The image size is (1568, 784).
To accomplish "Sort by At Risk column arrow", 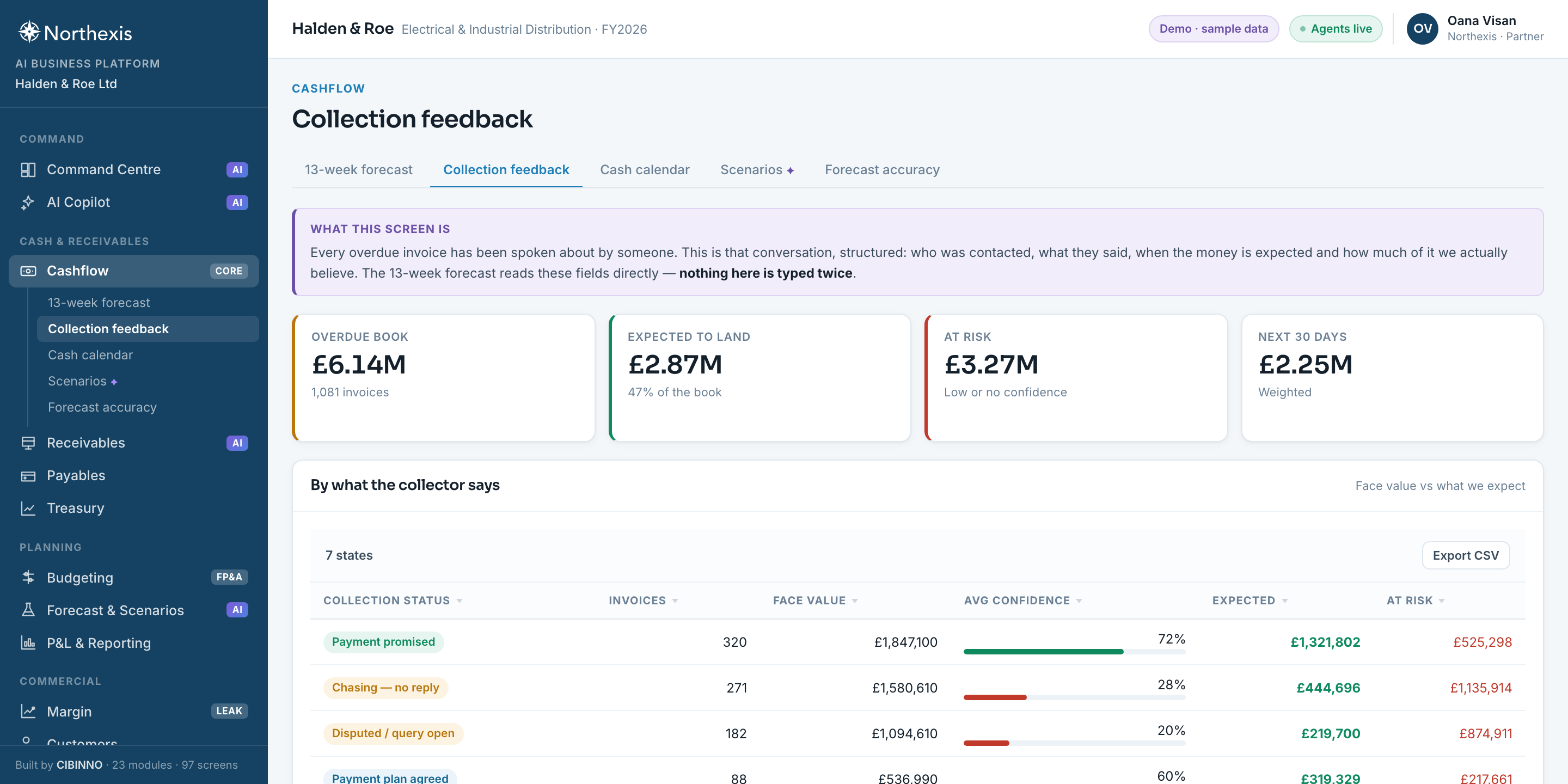I will coord(1441,601).
